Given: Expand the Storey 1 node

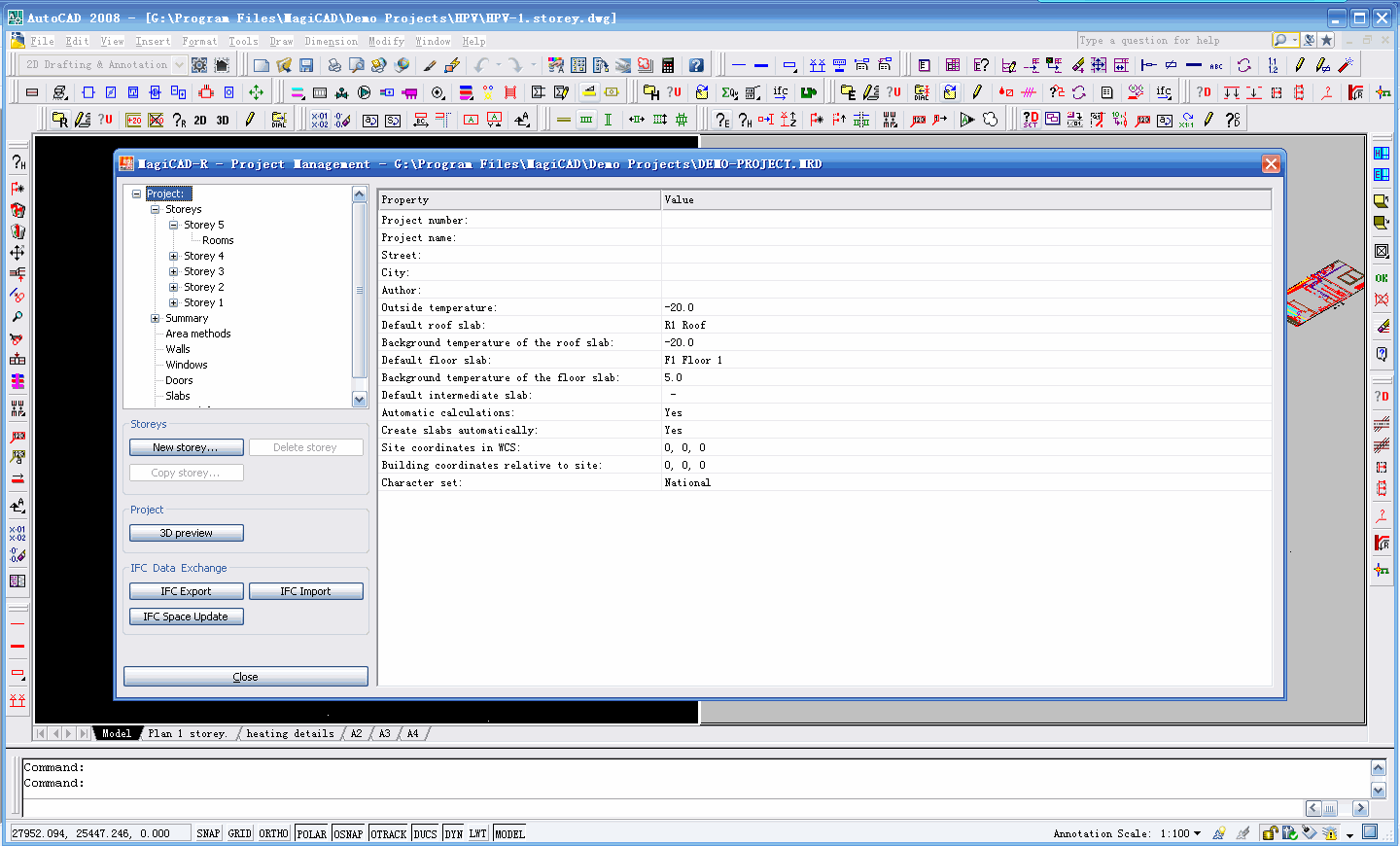Looking at the screenshot, I should point(173,302).
